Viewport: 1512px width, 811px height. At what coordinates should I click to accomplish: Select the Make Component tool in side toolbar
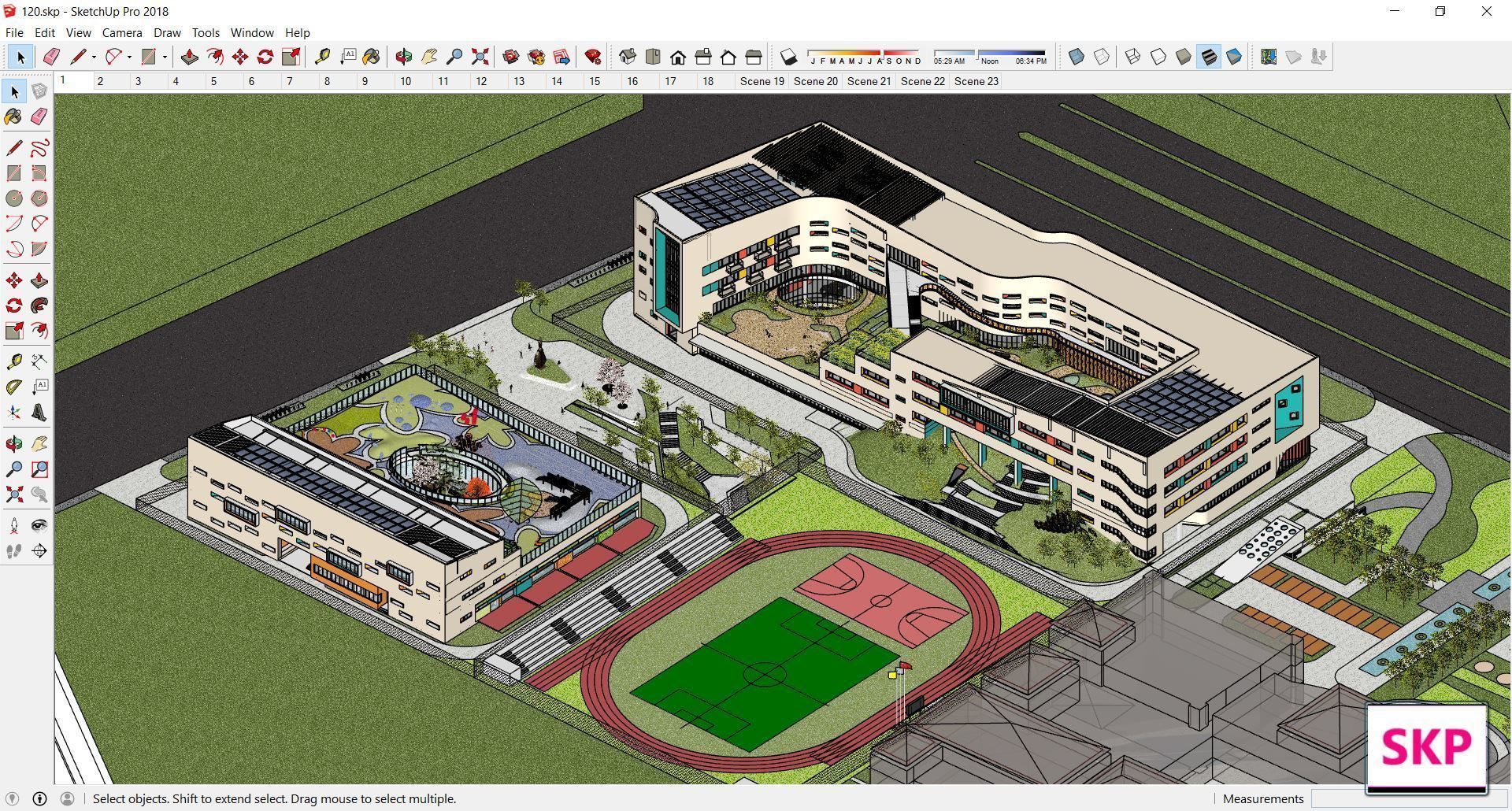pos(39,91)
